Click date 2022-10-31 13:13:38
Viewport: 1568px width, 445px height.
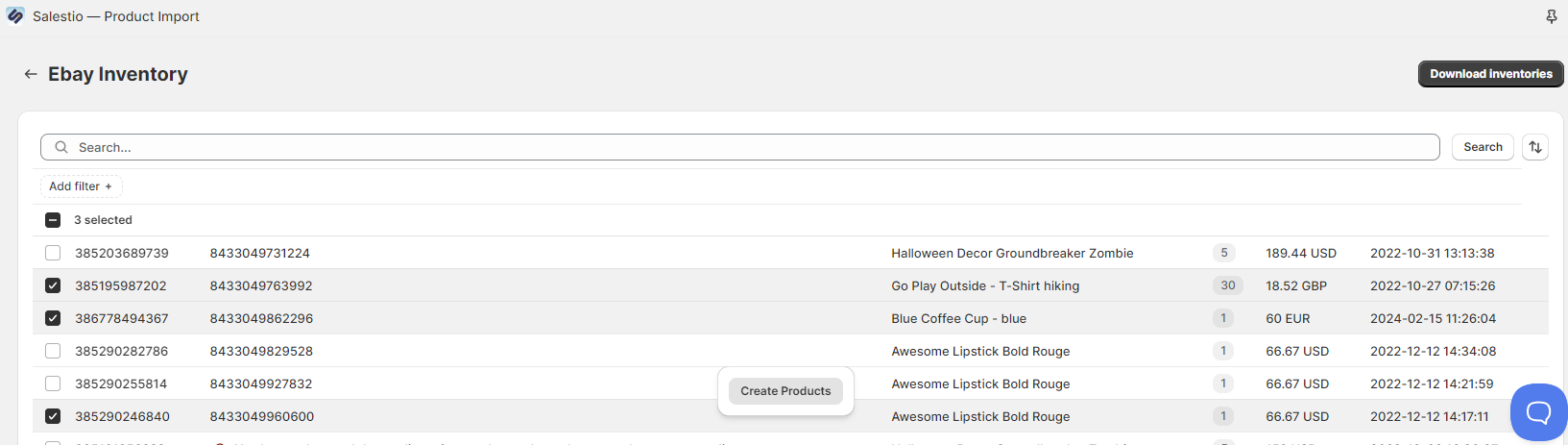[1432, 253]
